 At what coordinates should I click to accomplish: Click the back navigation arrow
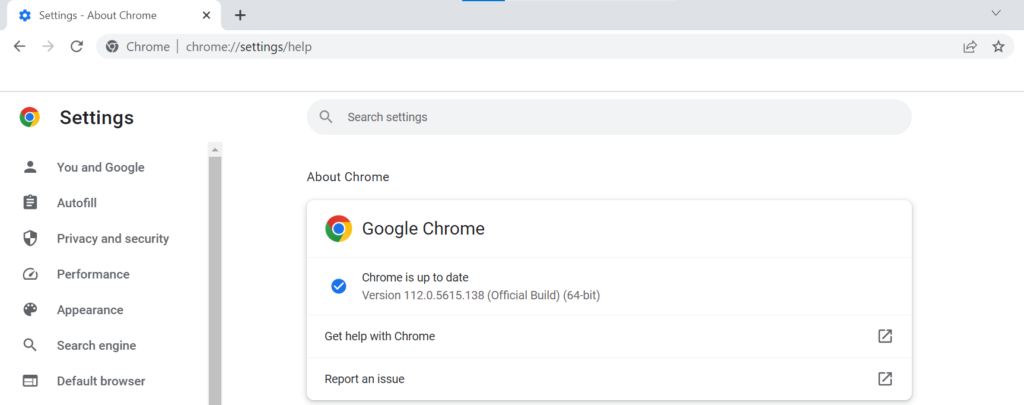20,47
